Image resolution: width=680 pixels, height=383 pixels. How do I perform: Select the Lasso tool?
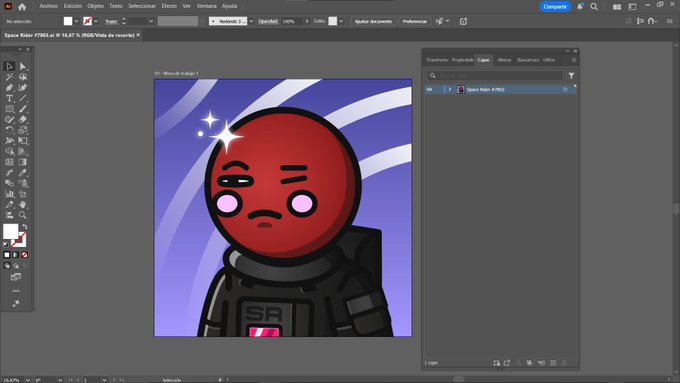pyautogui.click(x=23, y=77)
